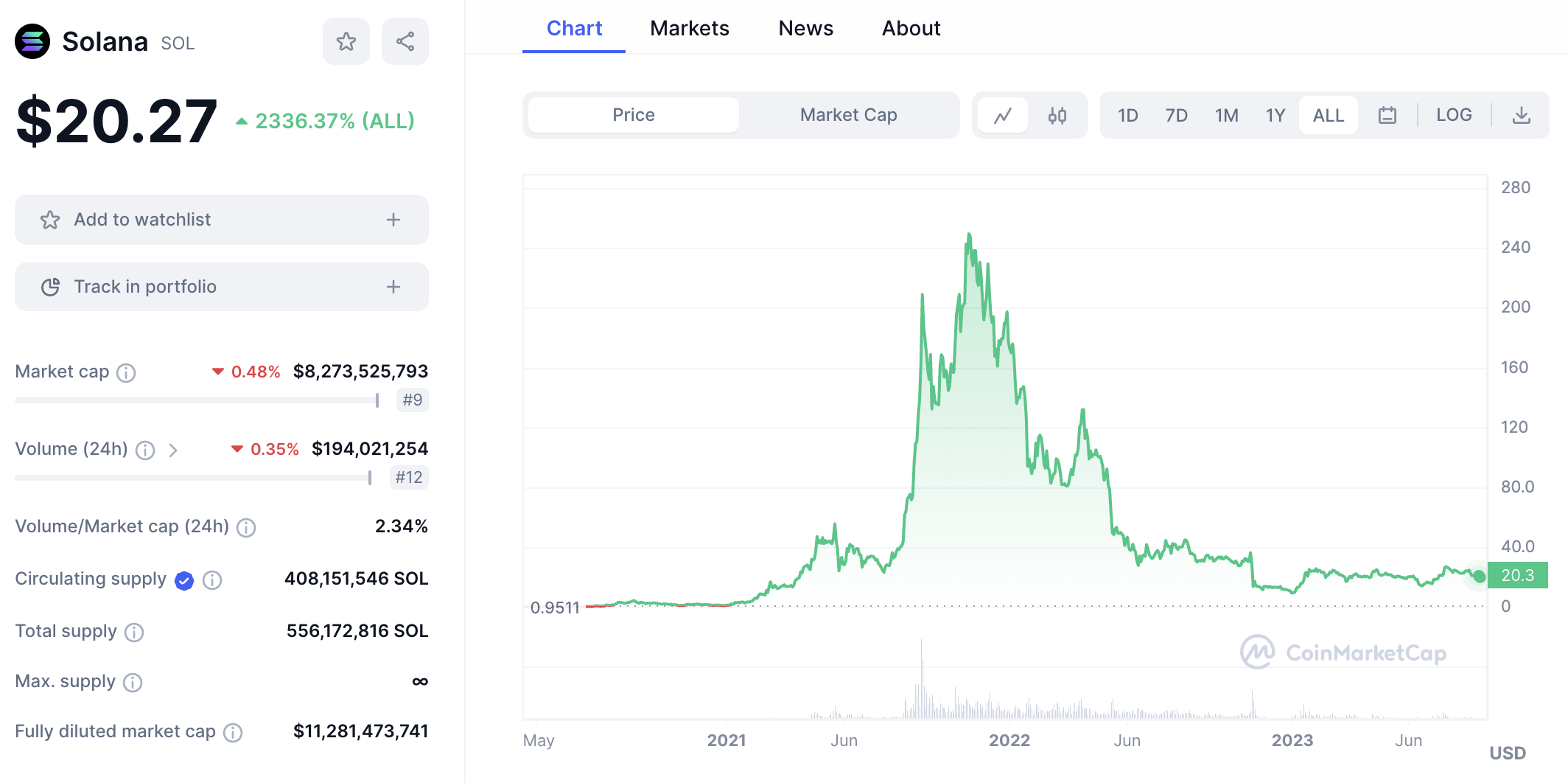
Task: Click Market cap rank progress bar
Action: pos(197,400)
